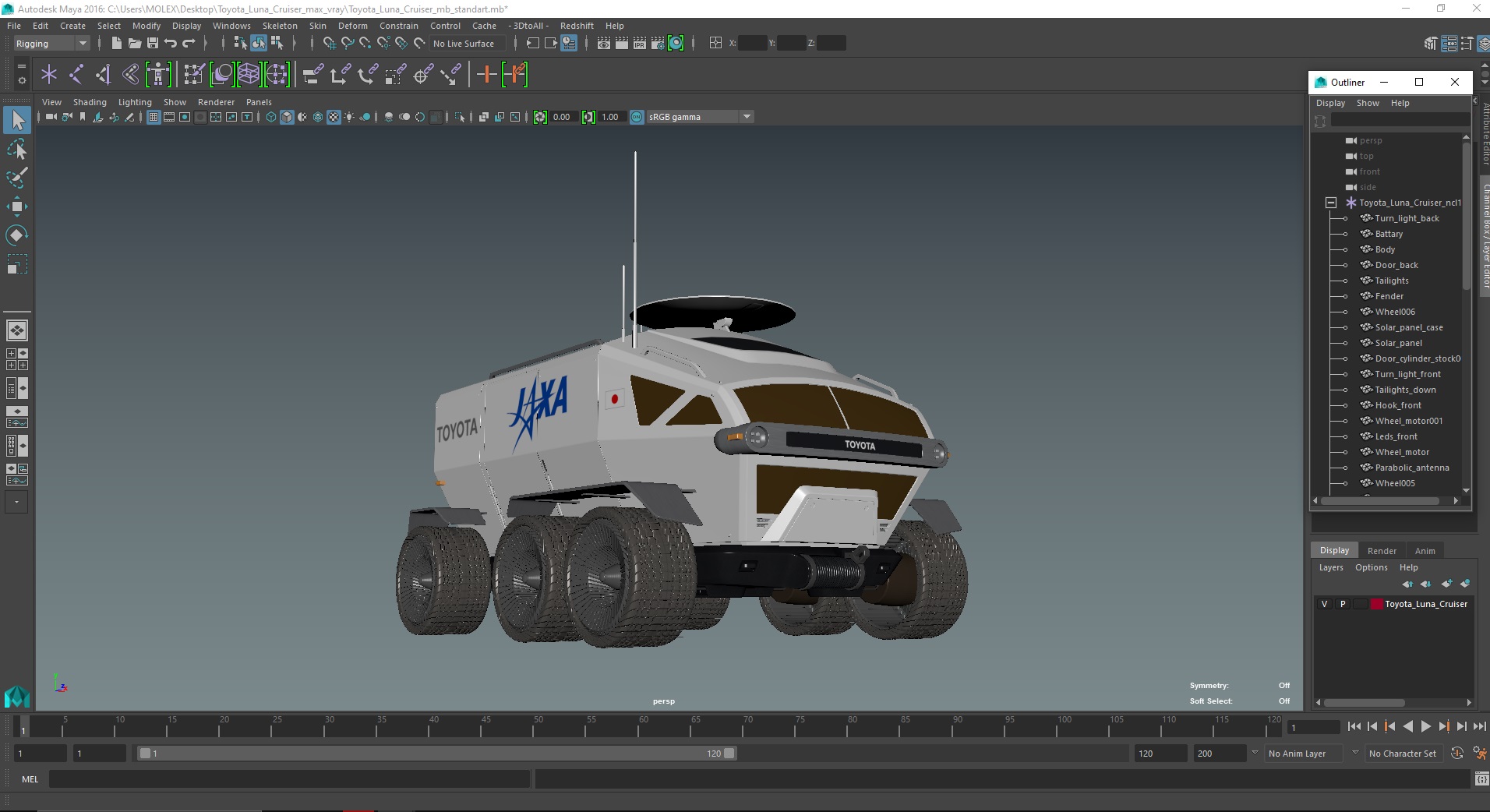
Task: Open Render Settings icon
Action: click(658, 44)
